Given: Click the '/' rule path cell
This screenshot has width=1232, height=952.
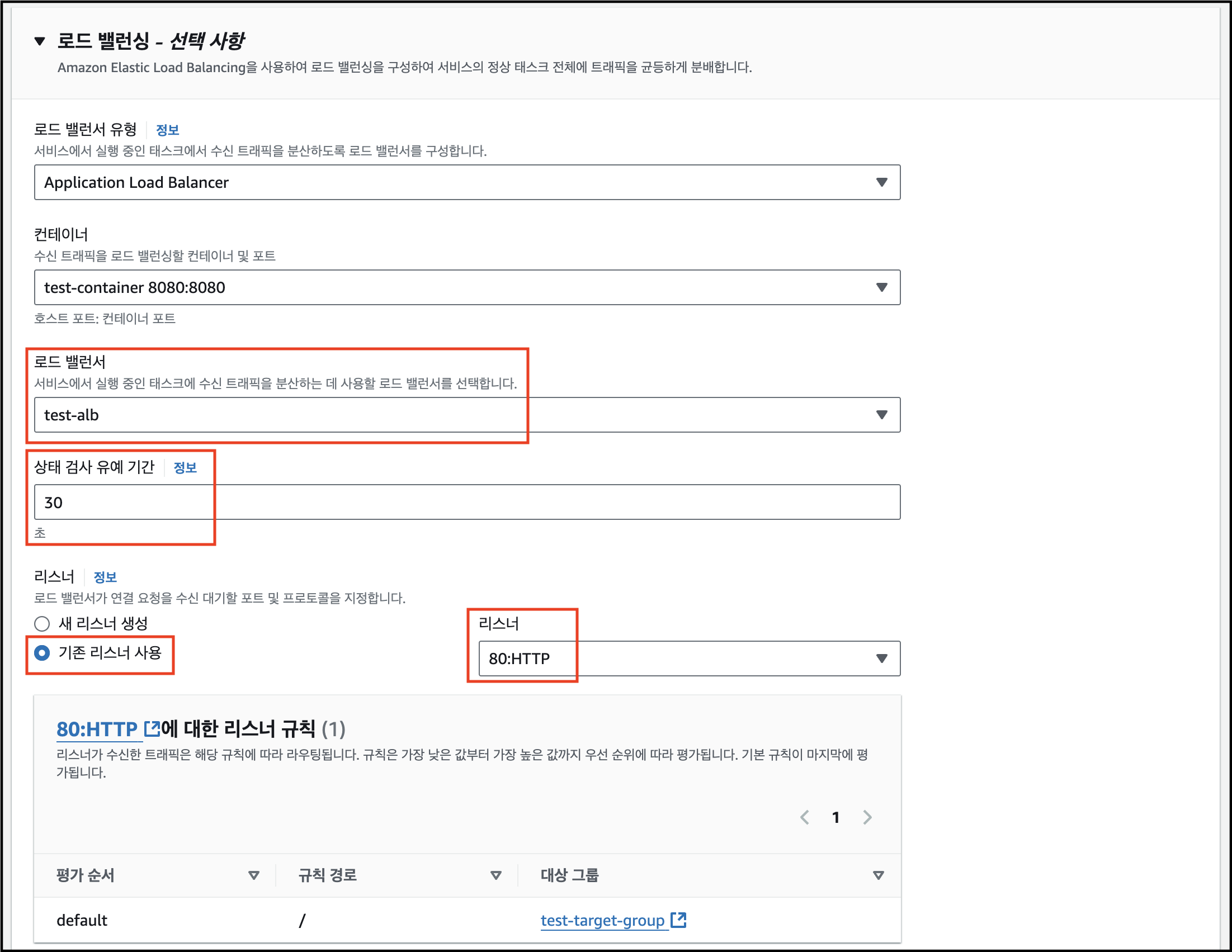Looking at the screenshot, I should [303, 921].
